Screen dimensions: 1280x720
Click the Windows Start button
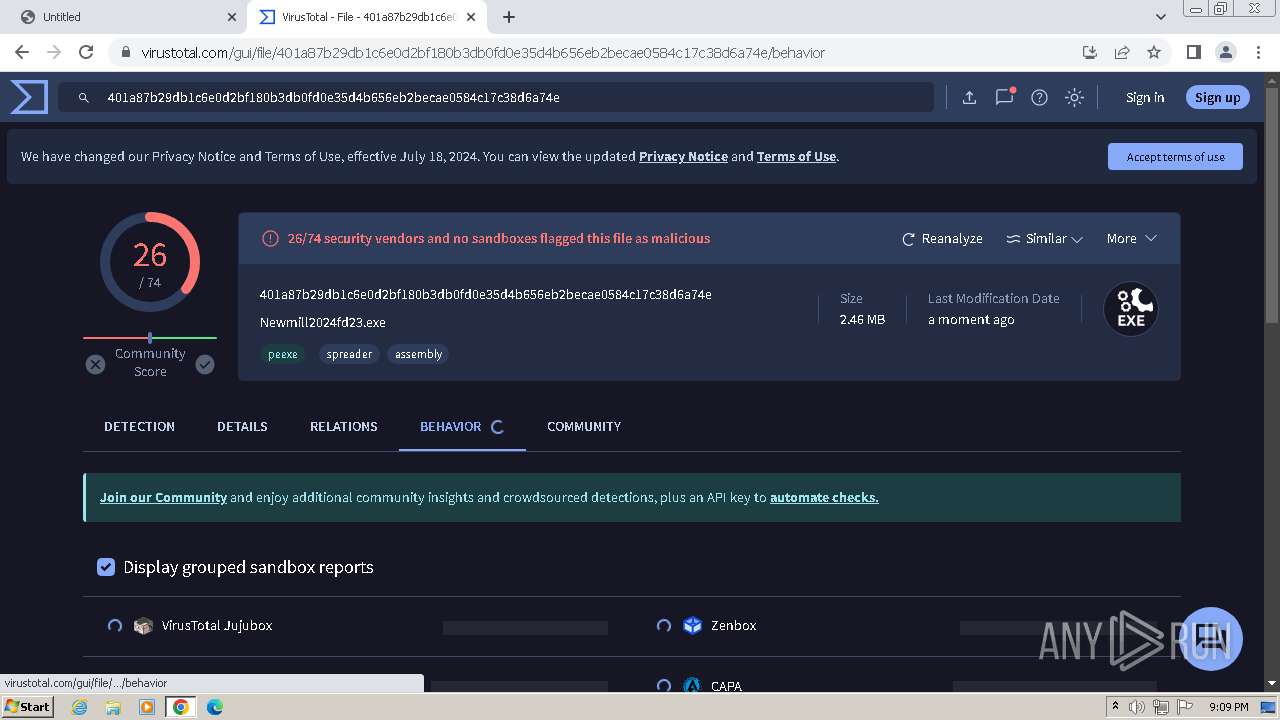[27, 707]
